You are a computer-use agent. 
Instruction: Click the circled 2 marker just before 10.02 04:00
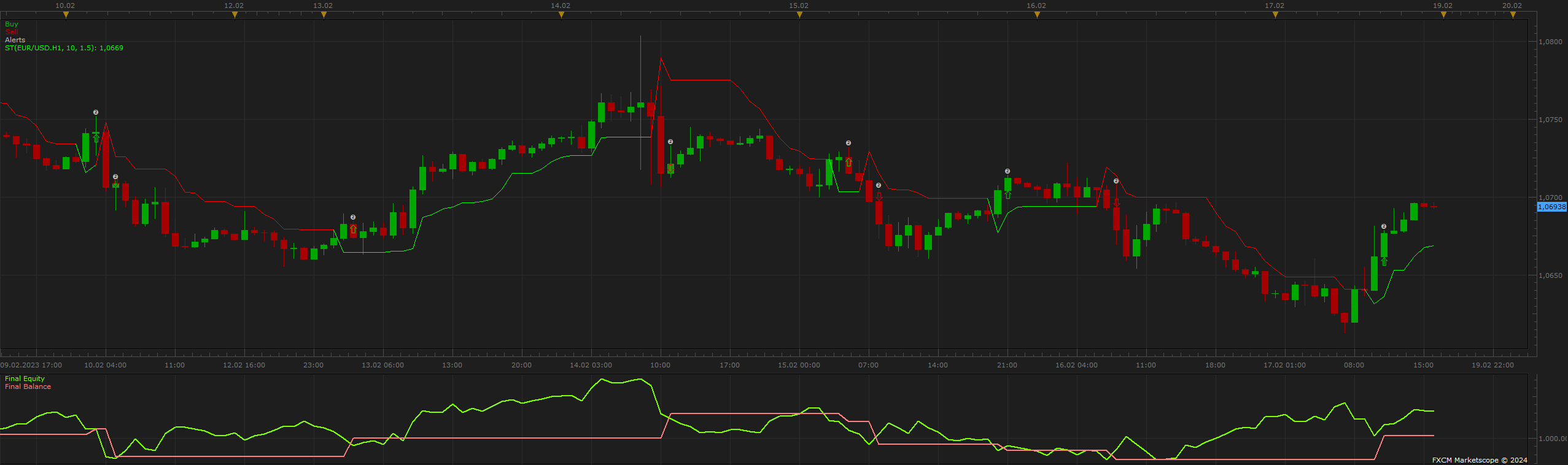coord(96,112)
